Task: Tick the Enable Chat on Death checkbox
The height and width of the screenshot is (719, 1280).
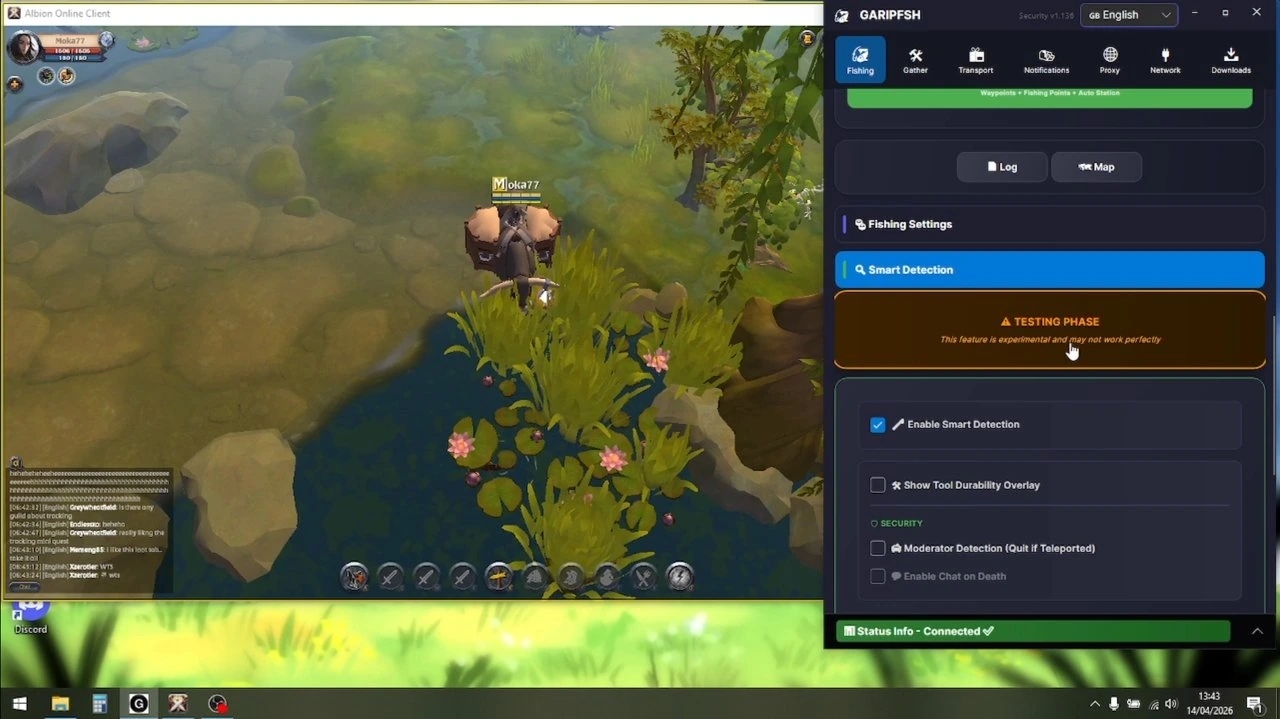Action: tap(878, 576)
